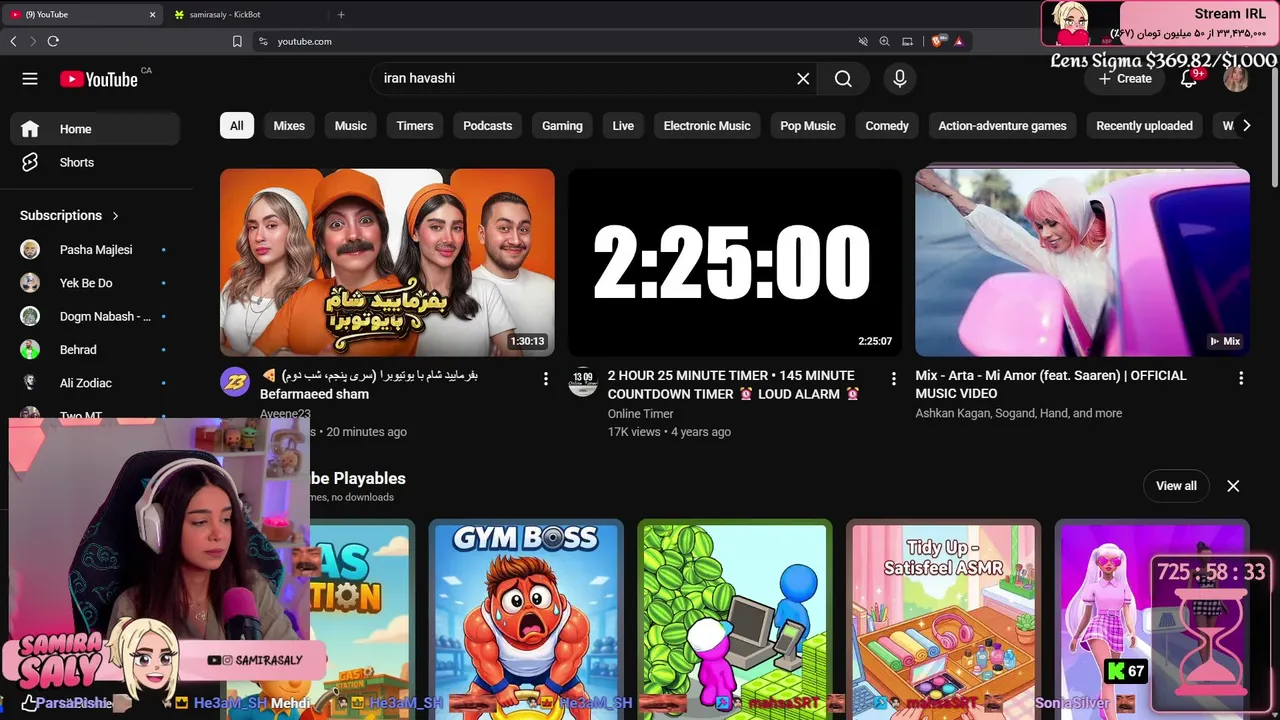Open the watermelon cashier playable game
This screenshot has height=720, width=1280.
[x=735, y=619]
